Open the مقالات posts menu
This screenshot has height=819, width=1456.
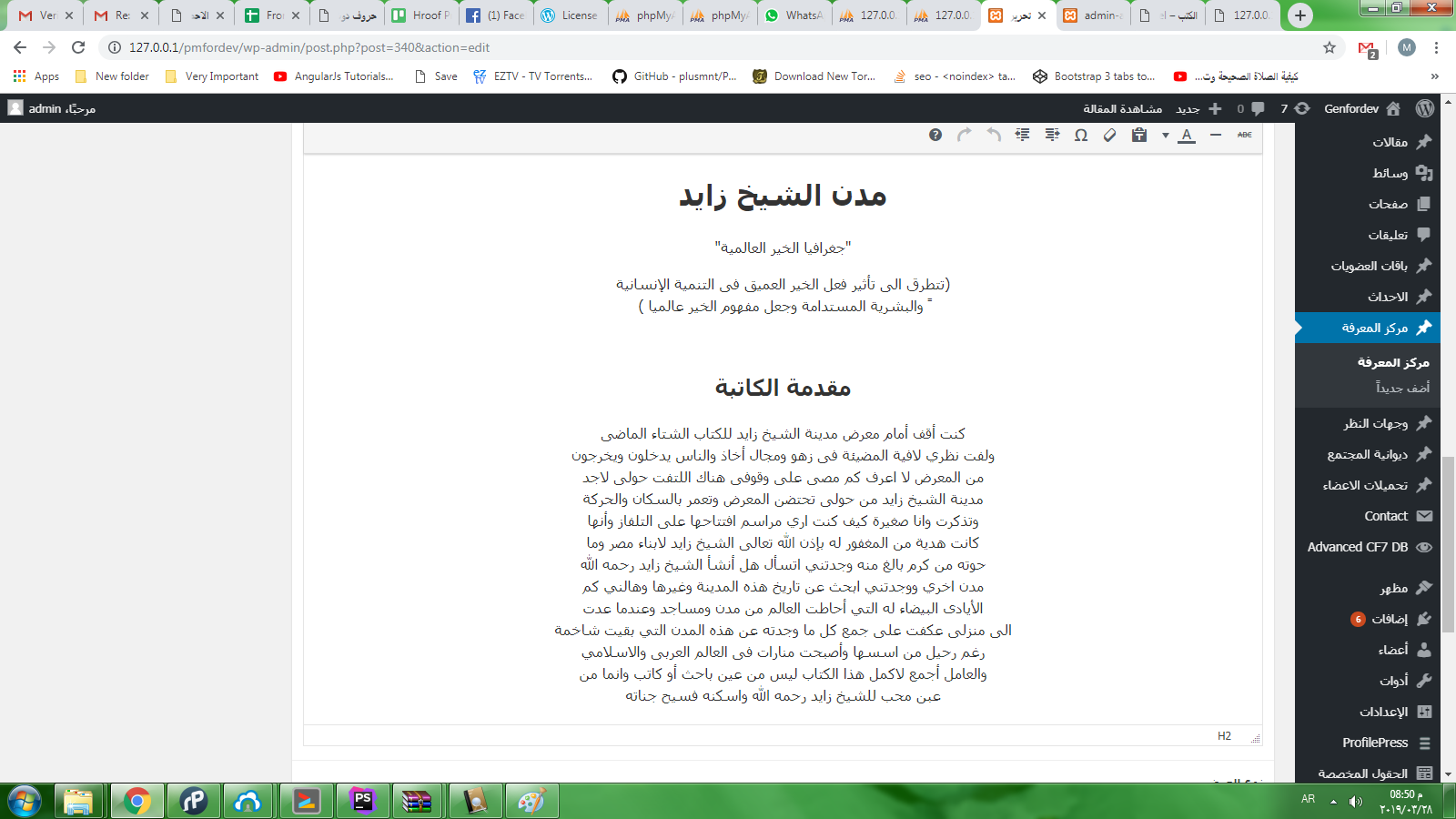[x=1368, y=142]
